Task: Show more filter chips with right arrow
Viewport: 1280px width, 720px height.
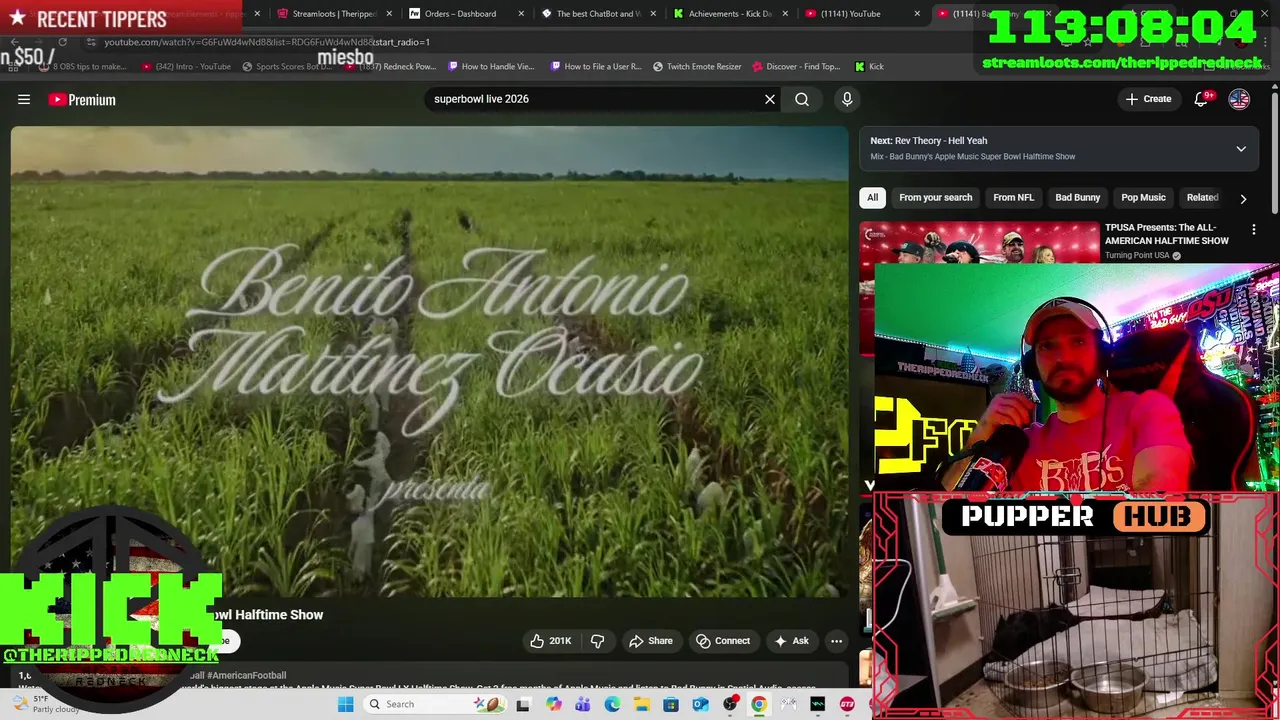Action: click(1243, 198)
